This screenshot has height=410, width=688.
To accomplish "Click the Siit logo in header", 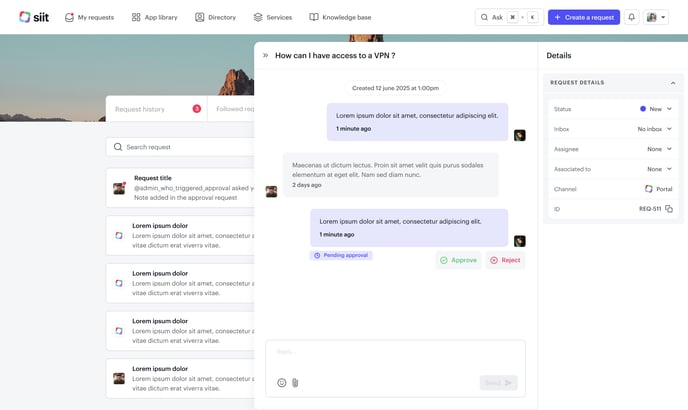I will 34,17.
